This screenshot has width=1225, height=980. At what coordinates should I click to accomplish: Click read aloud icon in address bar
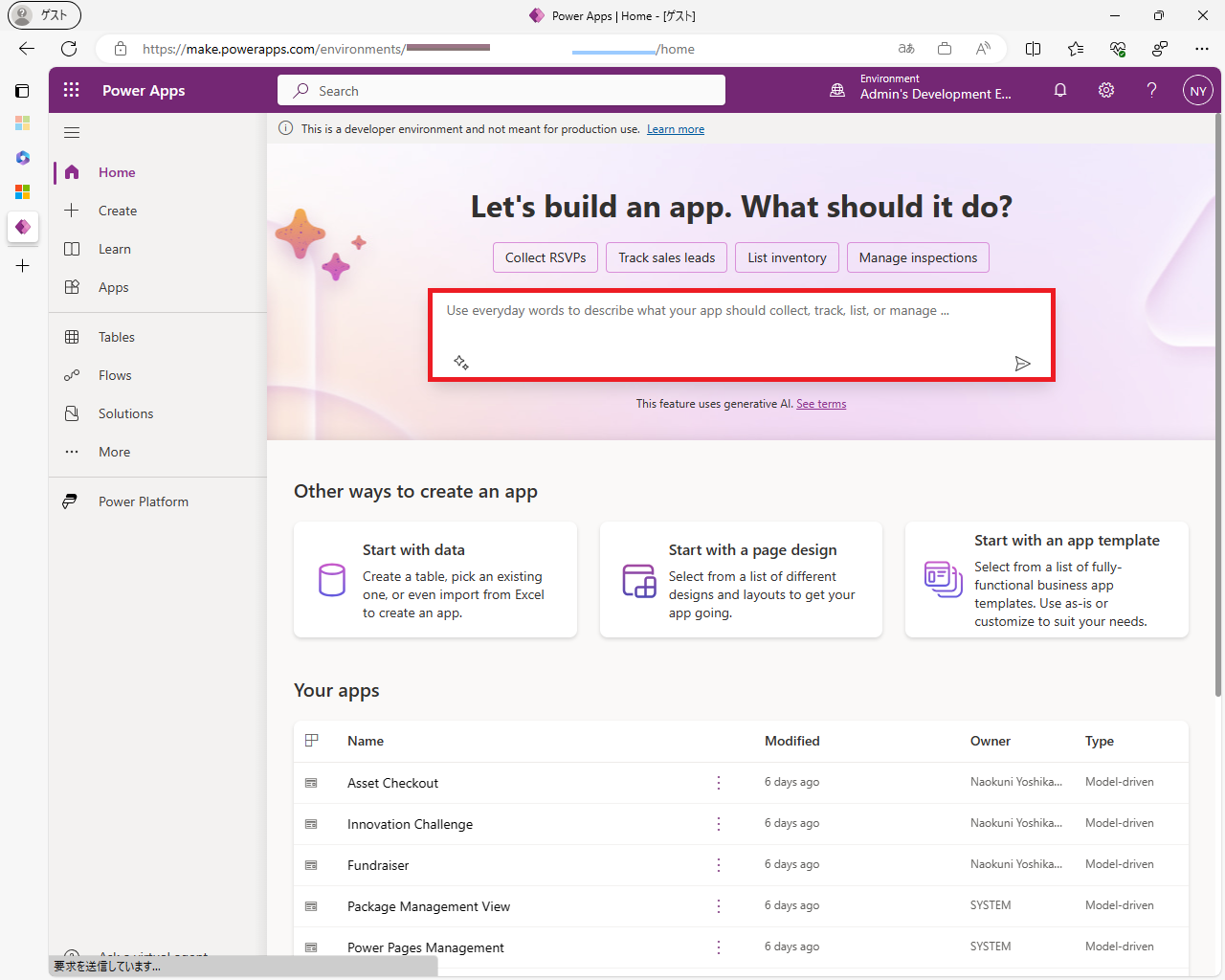click(983, 49)
